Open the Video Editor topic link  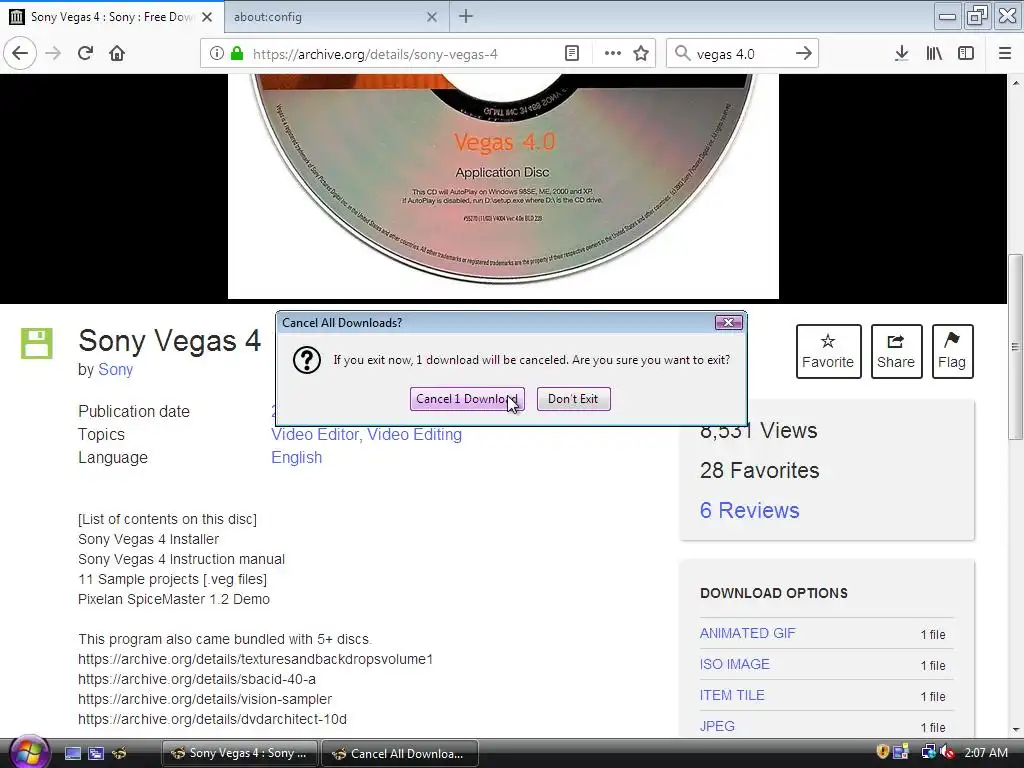click(x=315, y=434)
